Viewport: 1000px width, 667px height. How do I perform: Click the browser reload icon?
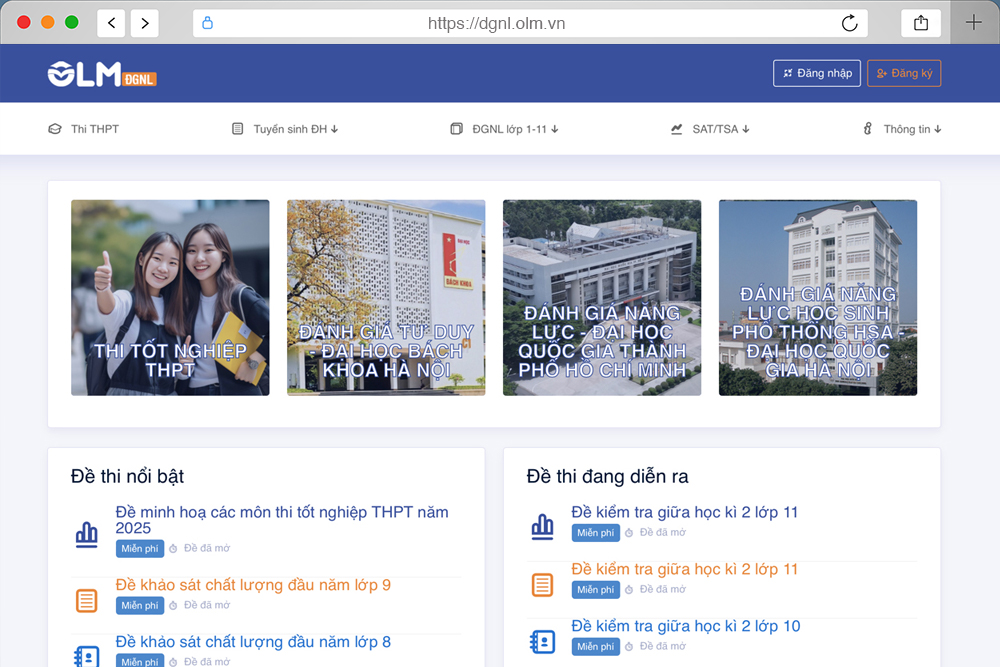(x=849, y=22)
